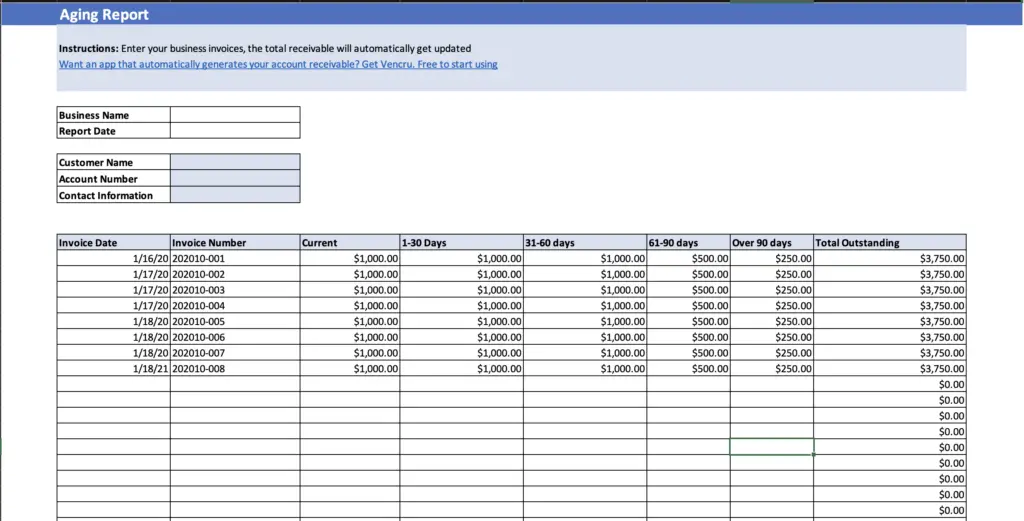Click 31-60 days amount for invoice 202010-003
The height and width of the screenshot is (521, 1024).
pos(584,289)
